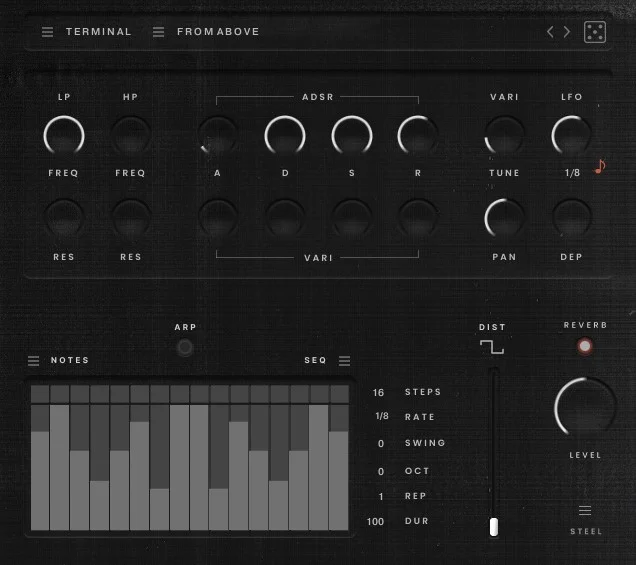Click the Attack VARI knob below A
Viewport: 636px width, 565px height.
218,219
